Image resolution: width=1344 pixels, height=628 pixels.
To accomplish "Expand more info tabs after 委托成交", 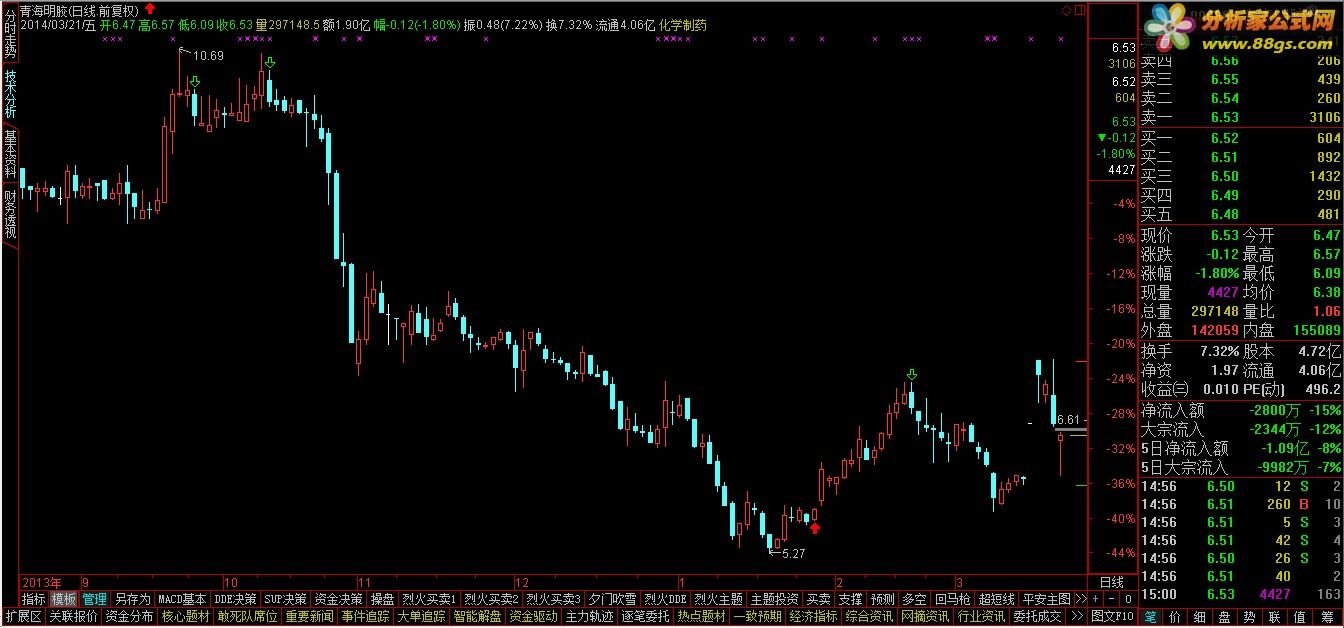I will (1077, 616).
